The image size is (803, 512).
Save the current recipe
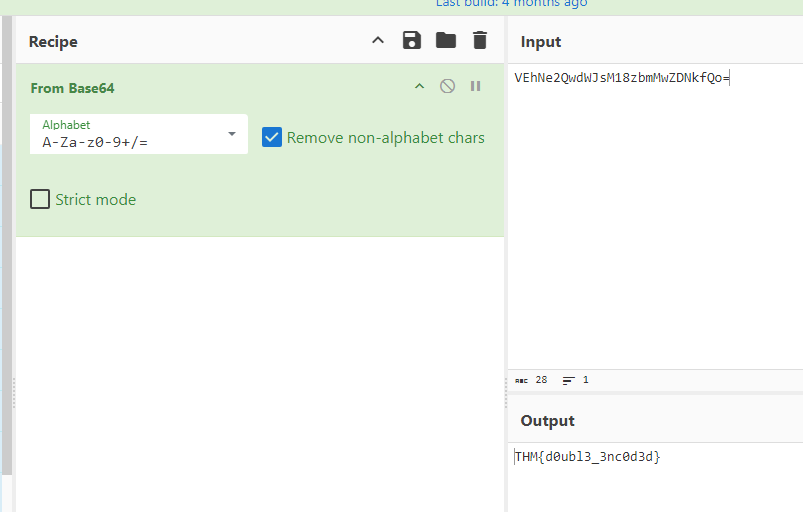click(412, 41)
